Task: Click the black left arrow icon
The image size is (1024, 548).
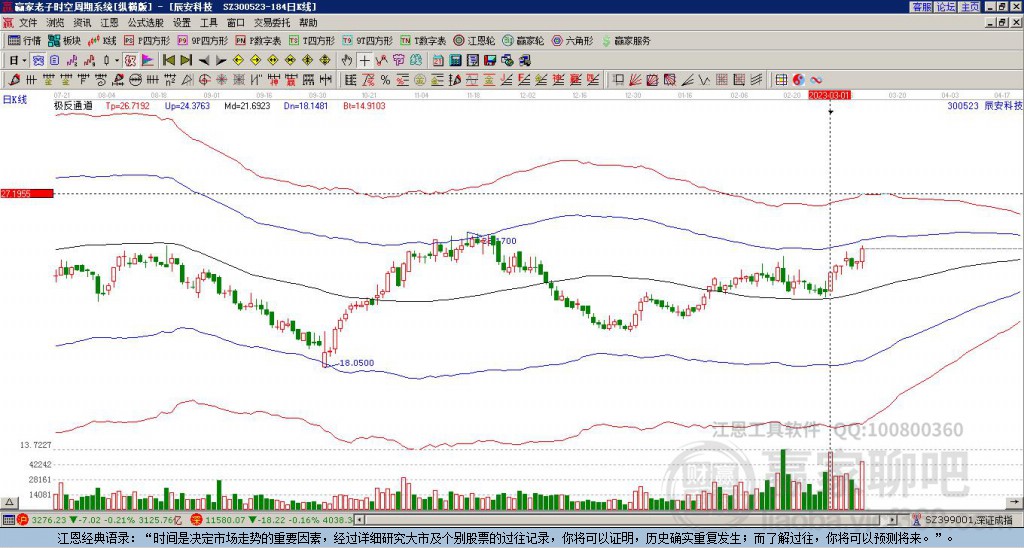Action: coord(204,61)
